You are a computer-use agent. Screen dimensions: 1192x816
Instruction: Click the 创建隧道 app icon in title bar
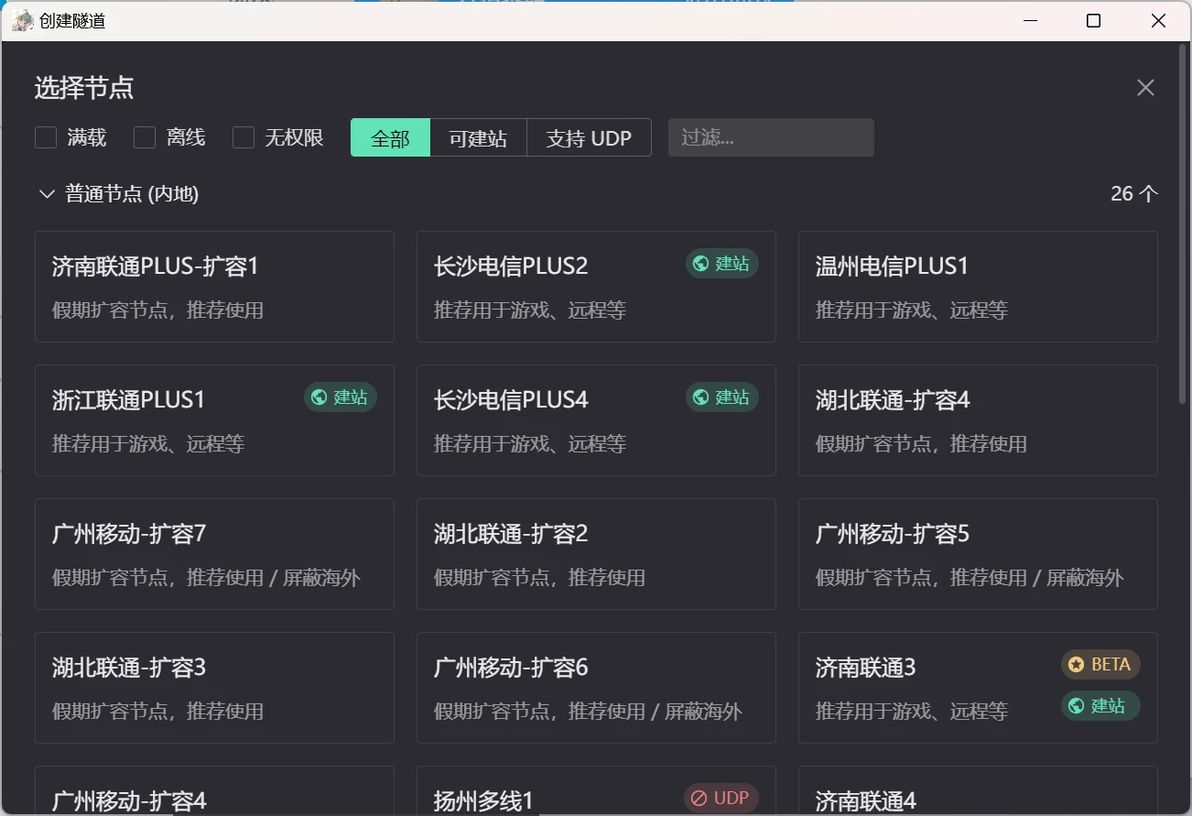pos(23,21)
